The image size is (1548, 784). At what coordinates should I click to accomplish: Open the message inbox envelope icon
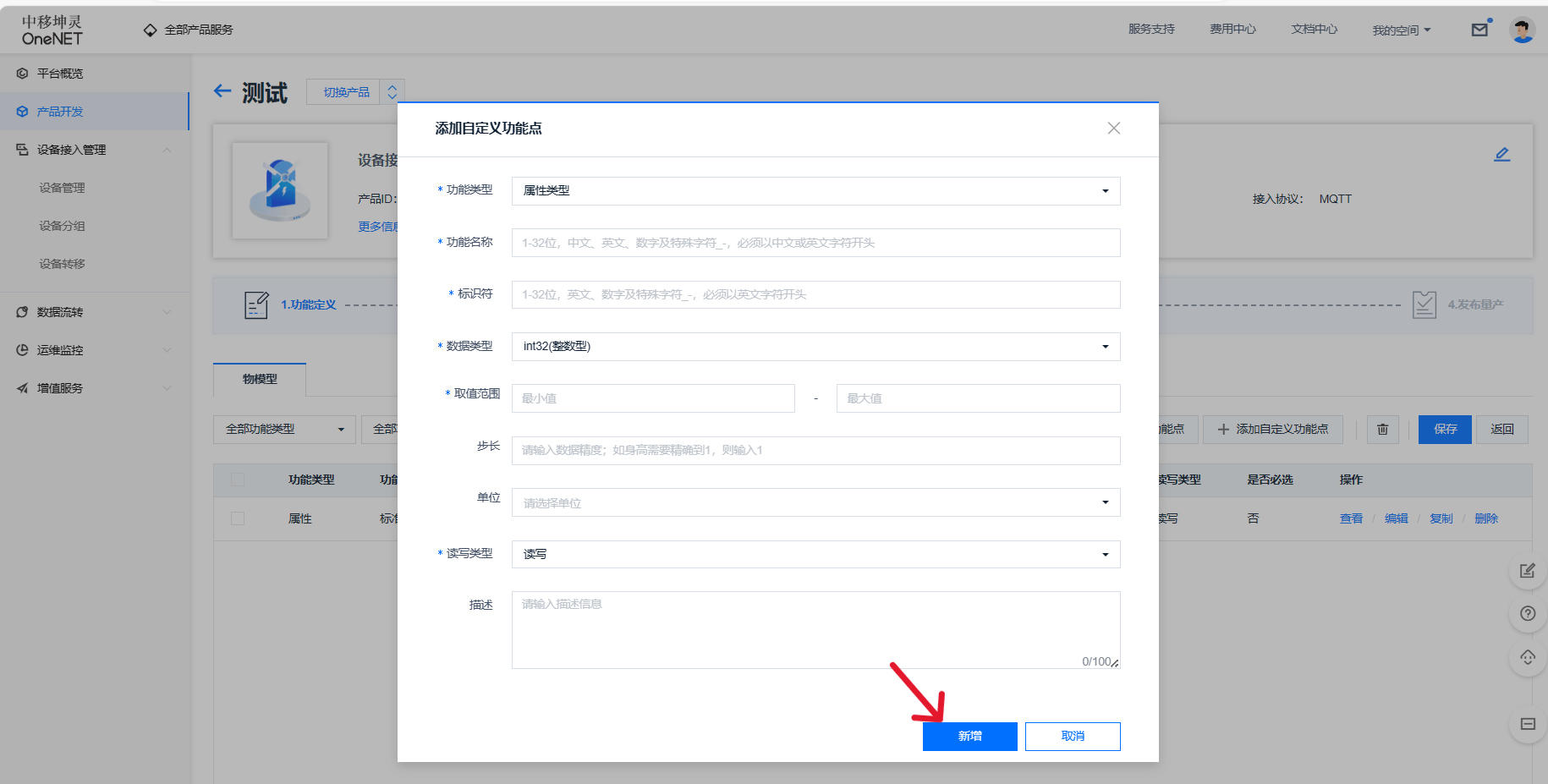coord(1479,29)
